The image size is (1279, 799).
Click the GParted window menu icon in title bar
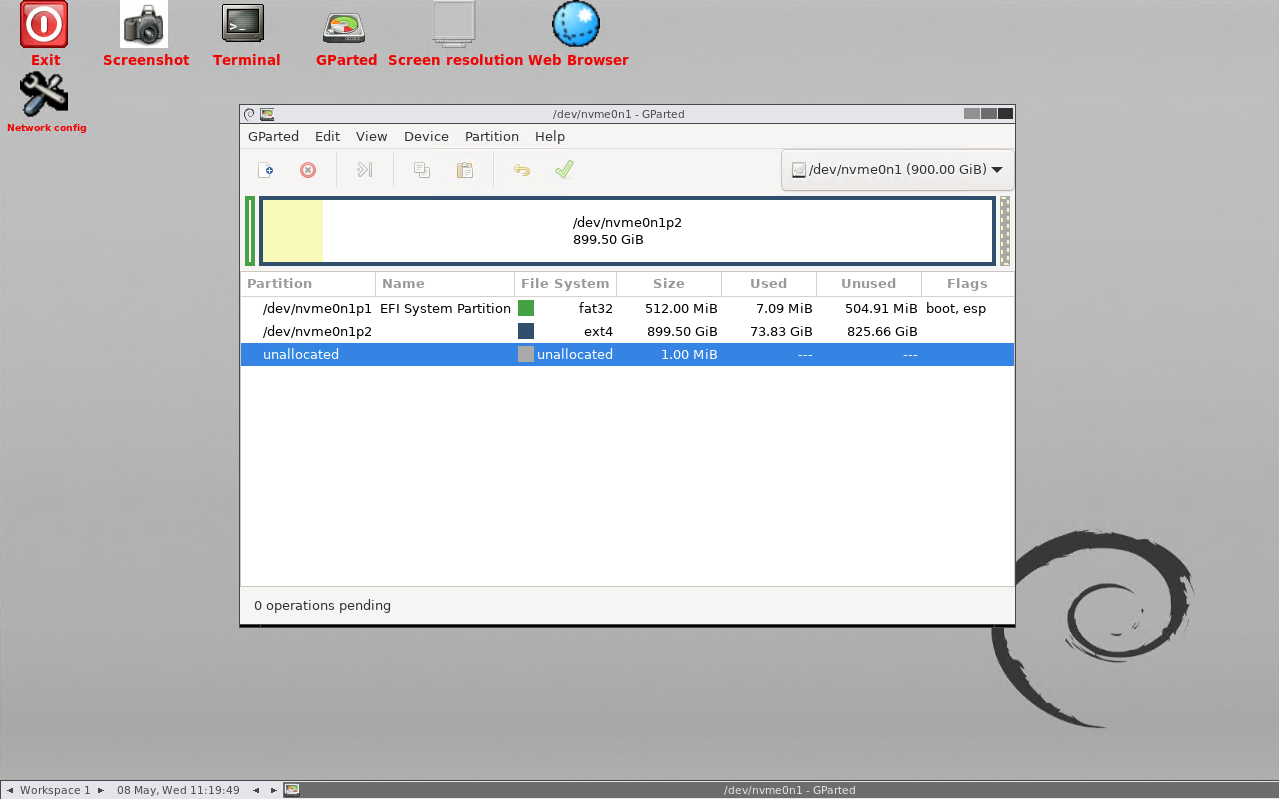pos(250,114)
